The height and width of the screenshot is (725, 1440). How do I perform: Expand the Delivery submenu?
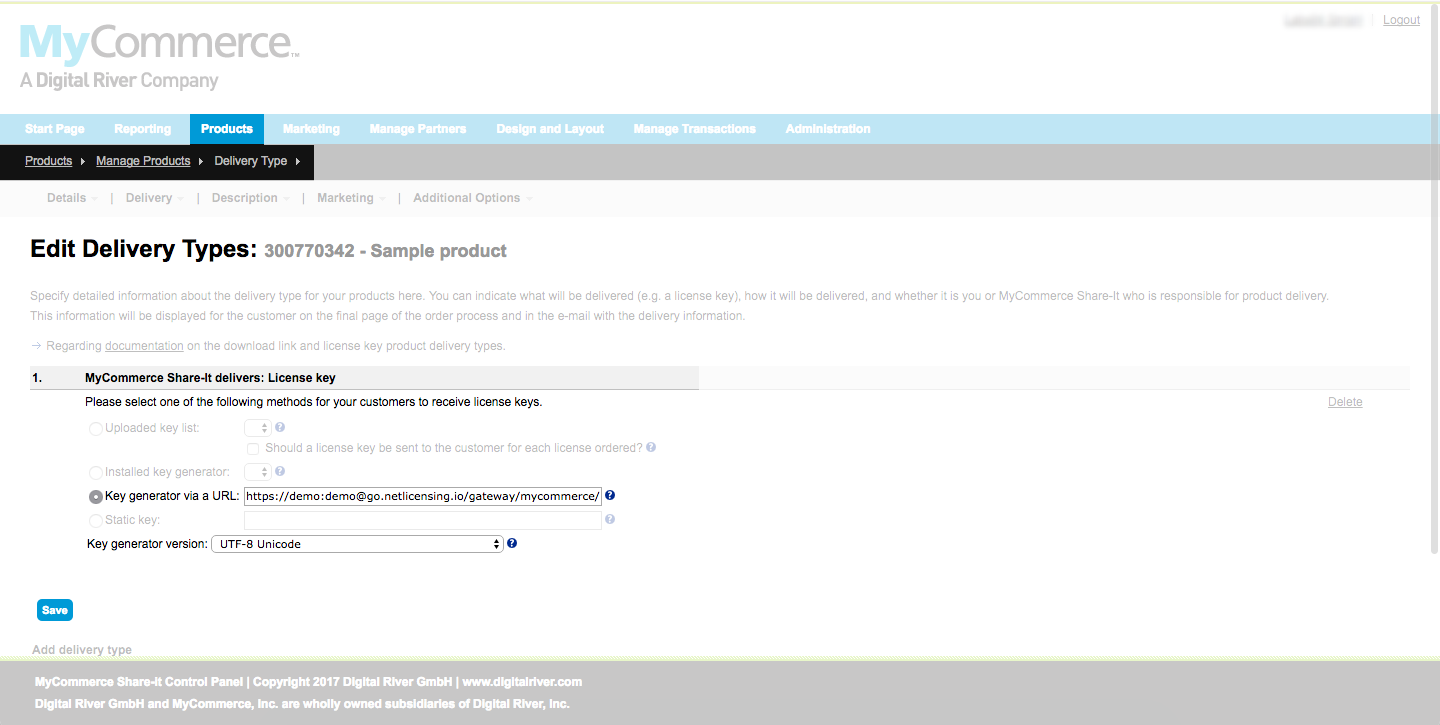[155, 198]
